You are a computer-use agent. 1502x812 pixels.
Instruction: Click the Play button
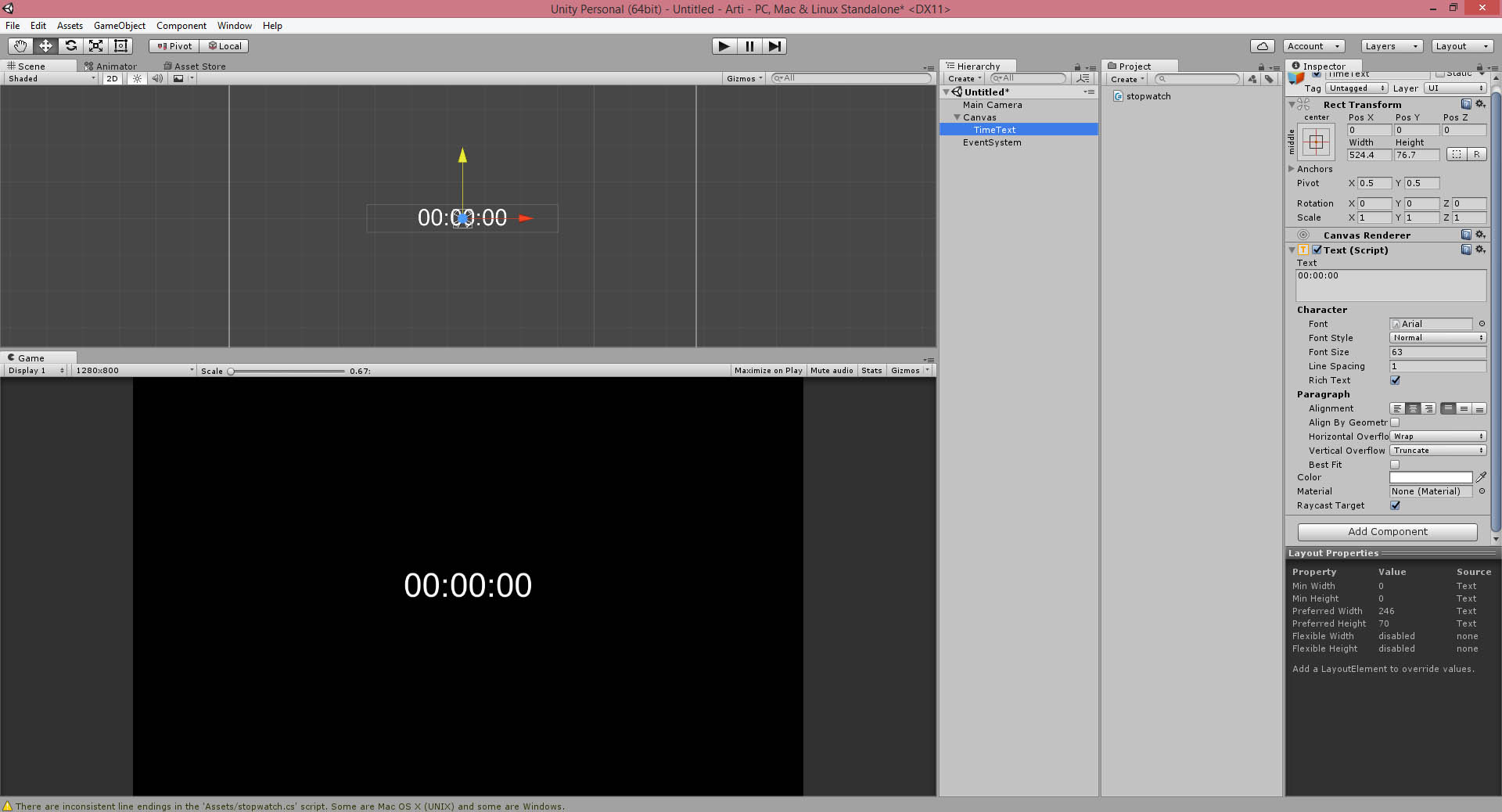724,46
